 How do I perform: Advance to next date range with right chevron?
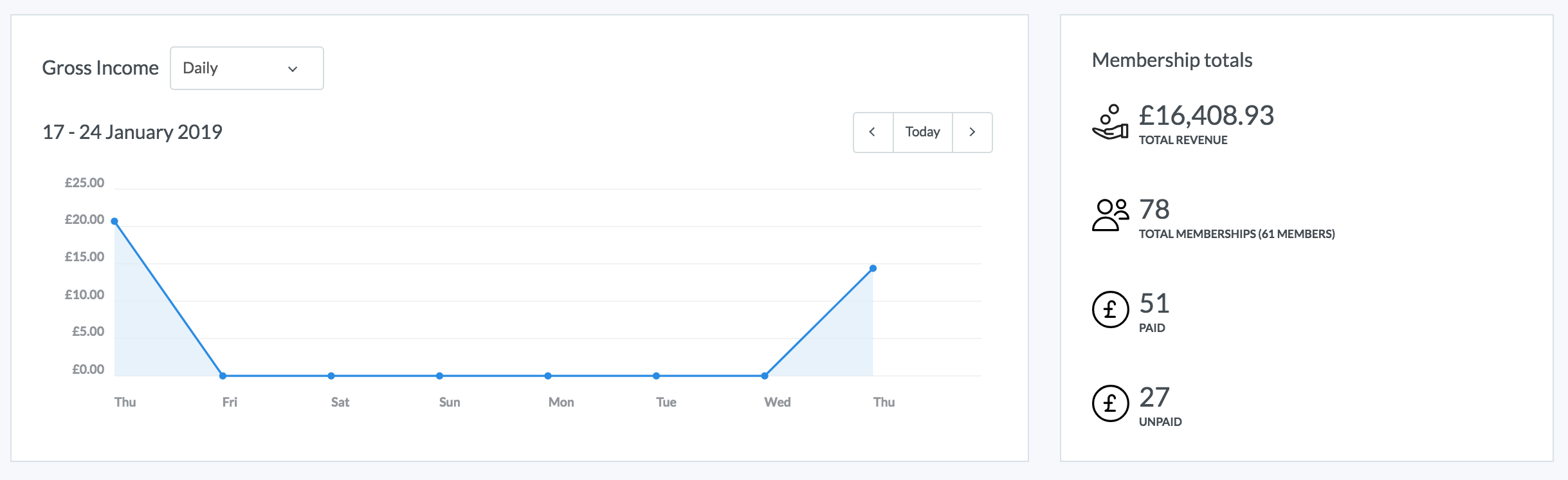972,133
